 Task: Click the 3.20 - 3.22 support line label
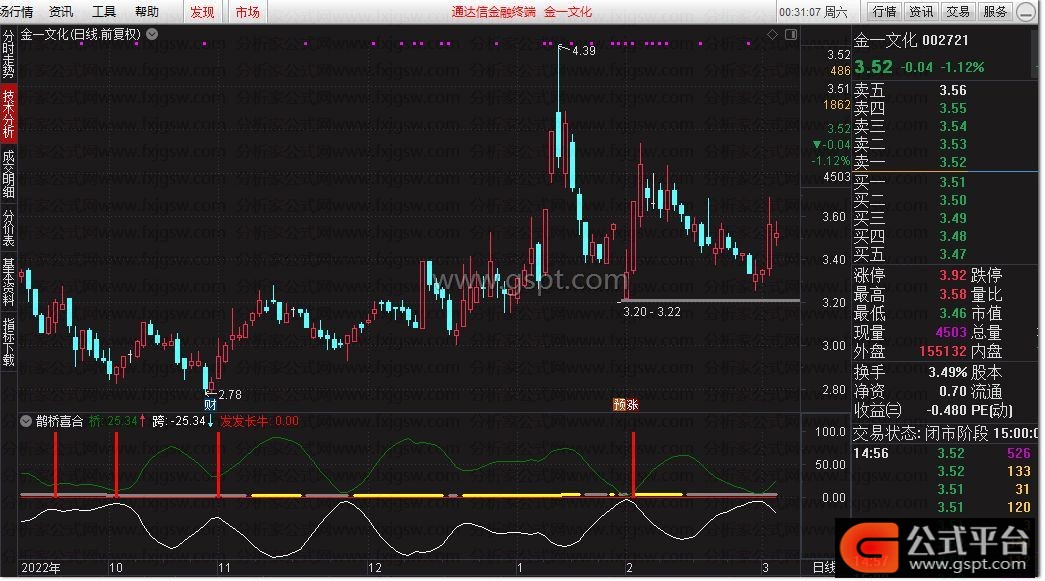pyautogui.click(x=652, y=312)
